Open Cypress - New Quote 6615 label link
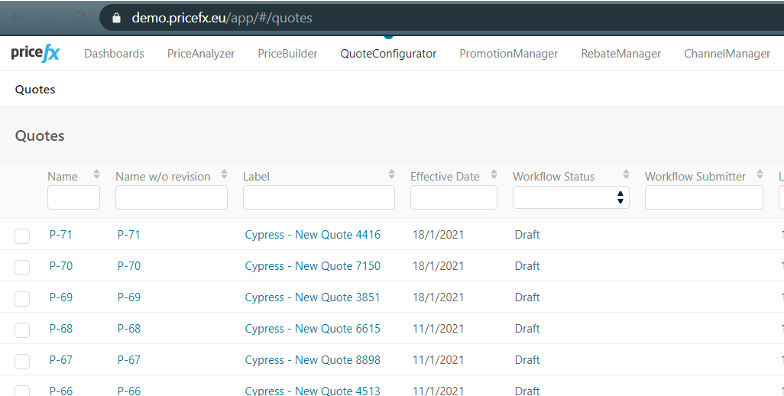The height and width of the screenshot is (396, 784). click(x=312, y=328)
